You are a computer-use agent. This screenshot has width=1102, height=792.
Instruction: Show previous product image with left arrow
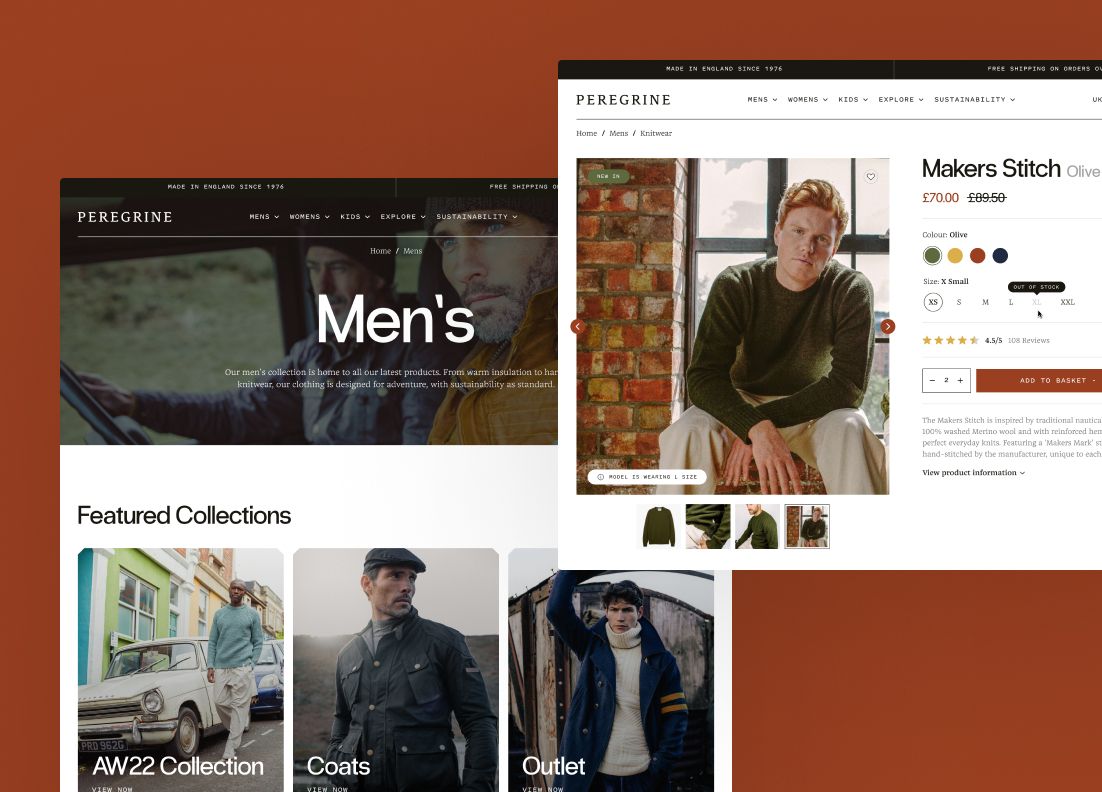point(578,326)
